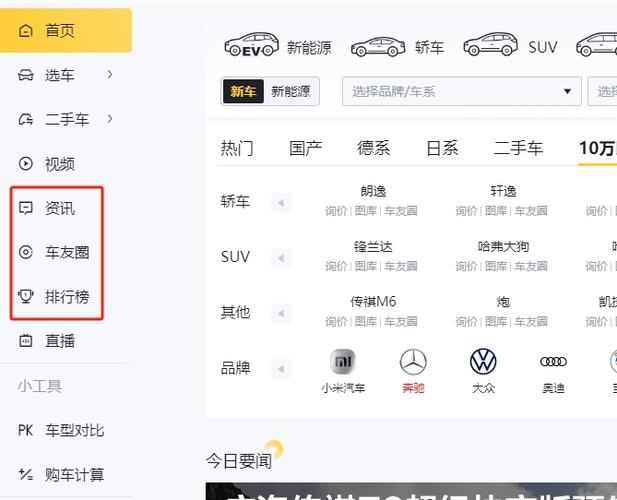Switch to the 日系 tab
Screen dimensions: 617x500
[442, 149]
